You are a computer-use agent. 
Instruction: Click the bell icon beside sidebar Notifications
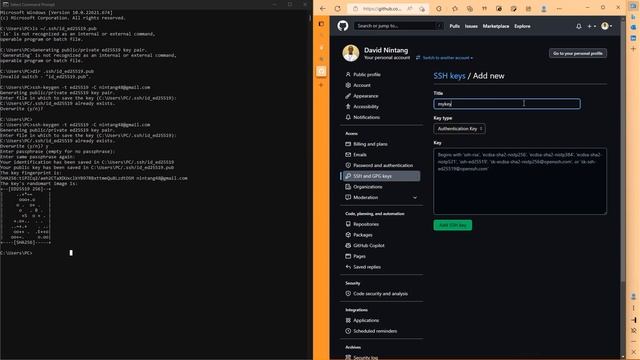(x=348, y=117)
